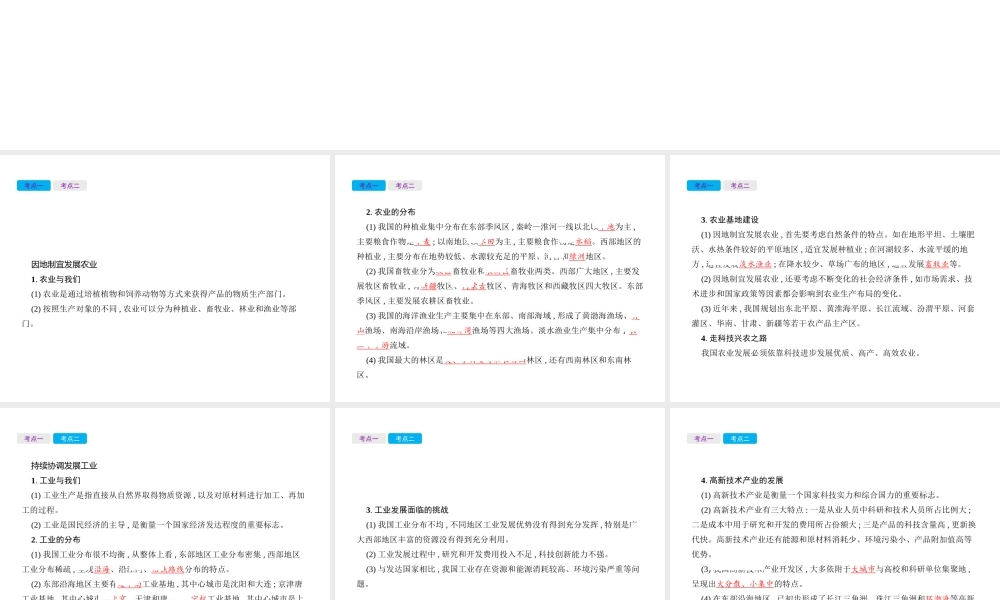Click the heading 3. 农业基地建设
Viewport: 1000px width, 600px height.
click(730, 220)
